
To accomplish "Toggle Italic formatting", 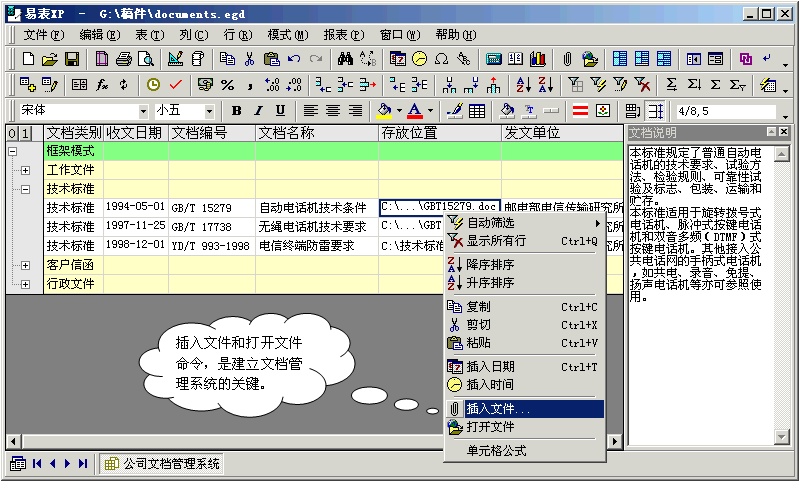I will (258, 111).
